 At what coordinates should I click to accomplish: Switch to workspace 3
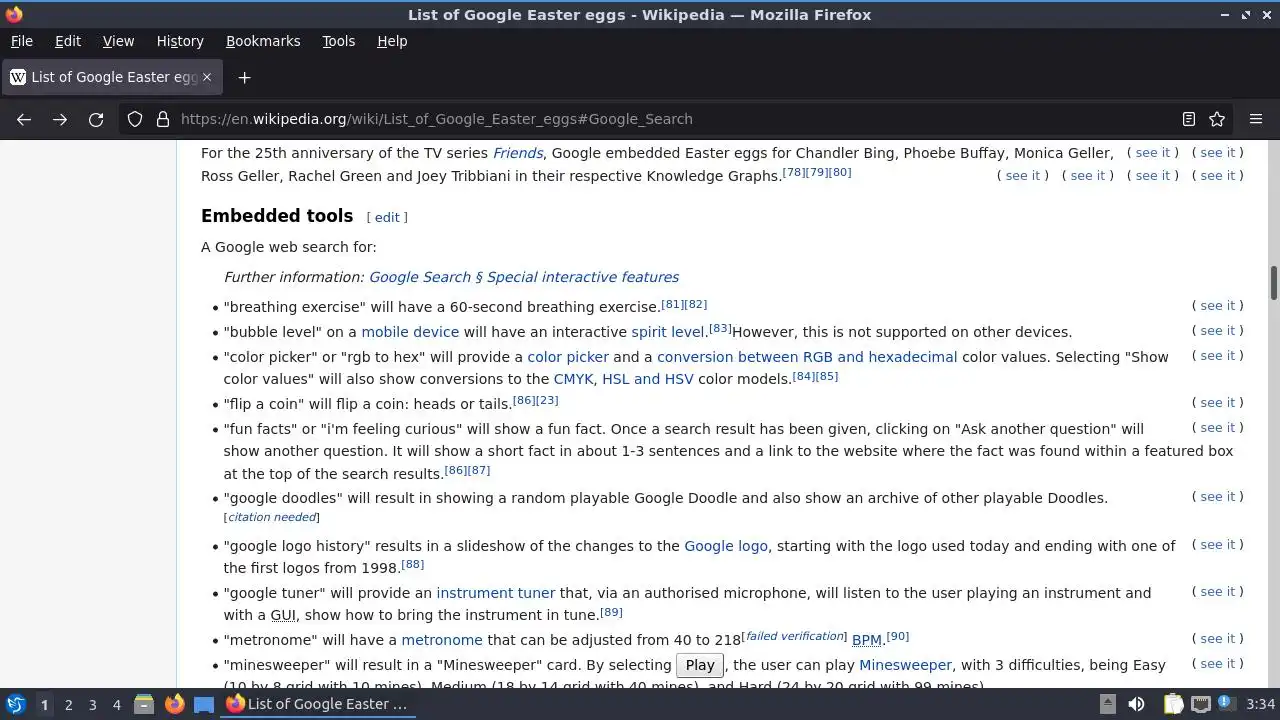click(x=92, y=704)
